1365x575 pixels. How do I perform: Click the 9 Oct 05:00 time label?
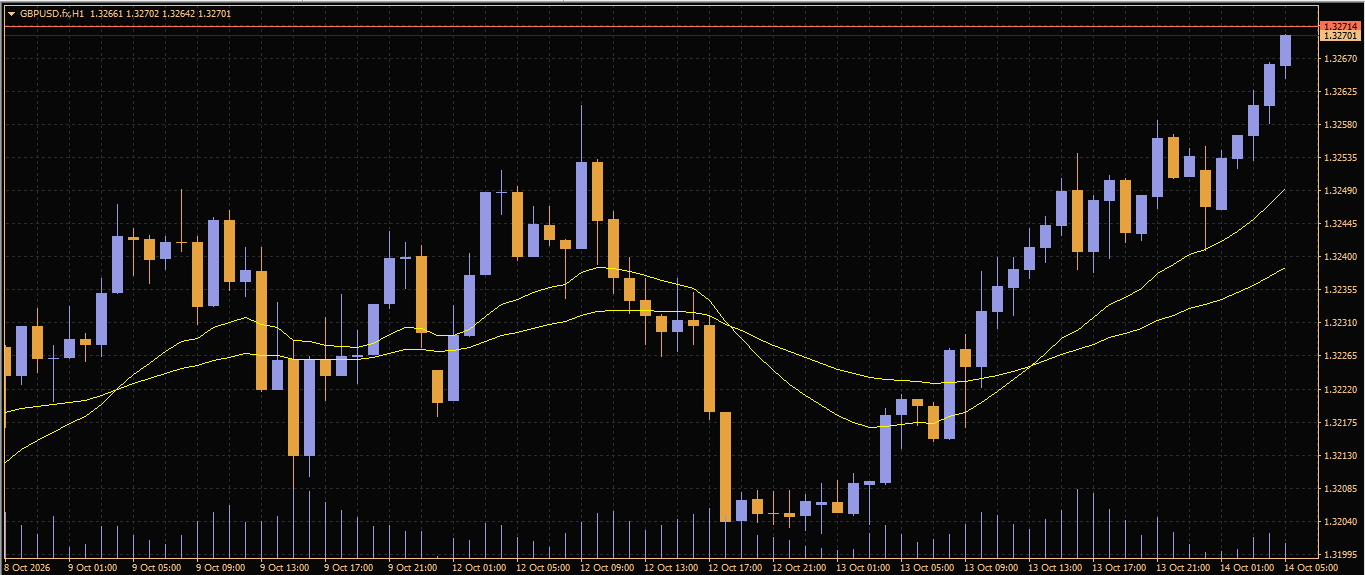coord(156,568)
